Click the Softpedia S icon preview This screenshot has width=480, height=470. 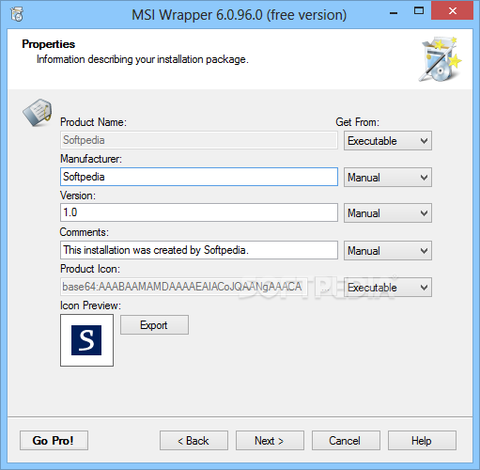pyautogui.click(x=87, y=340)
